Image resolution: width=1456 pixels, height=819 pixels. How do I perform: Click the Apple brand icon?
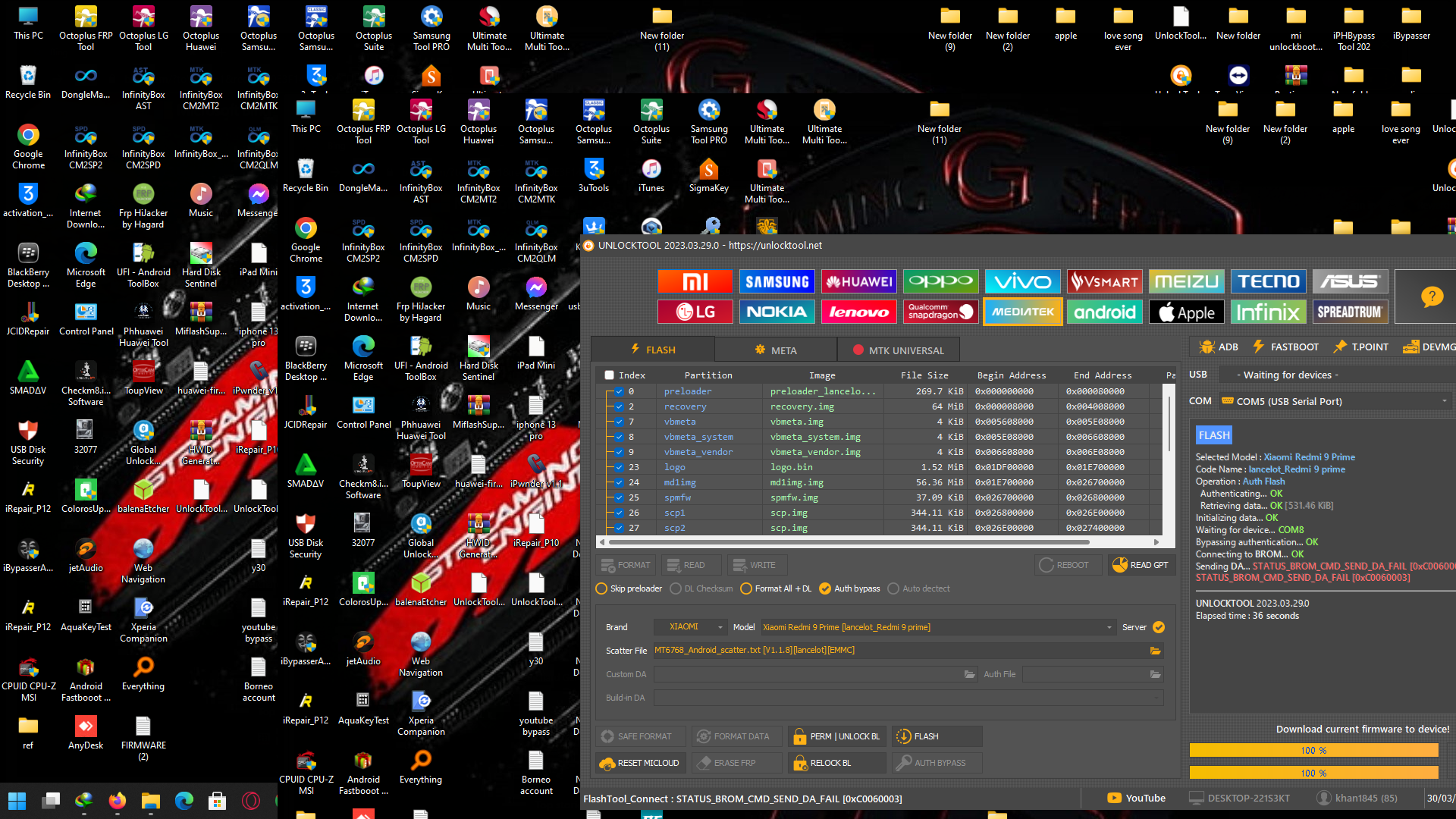click(x=1186, y=312)
